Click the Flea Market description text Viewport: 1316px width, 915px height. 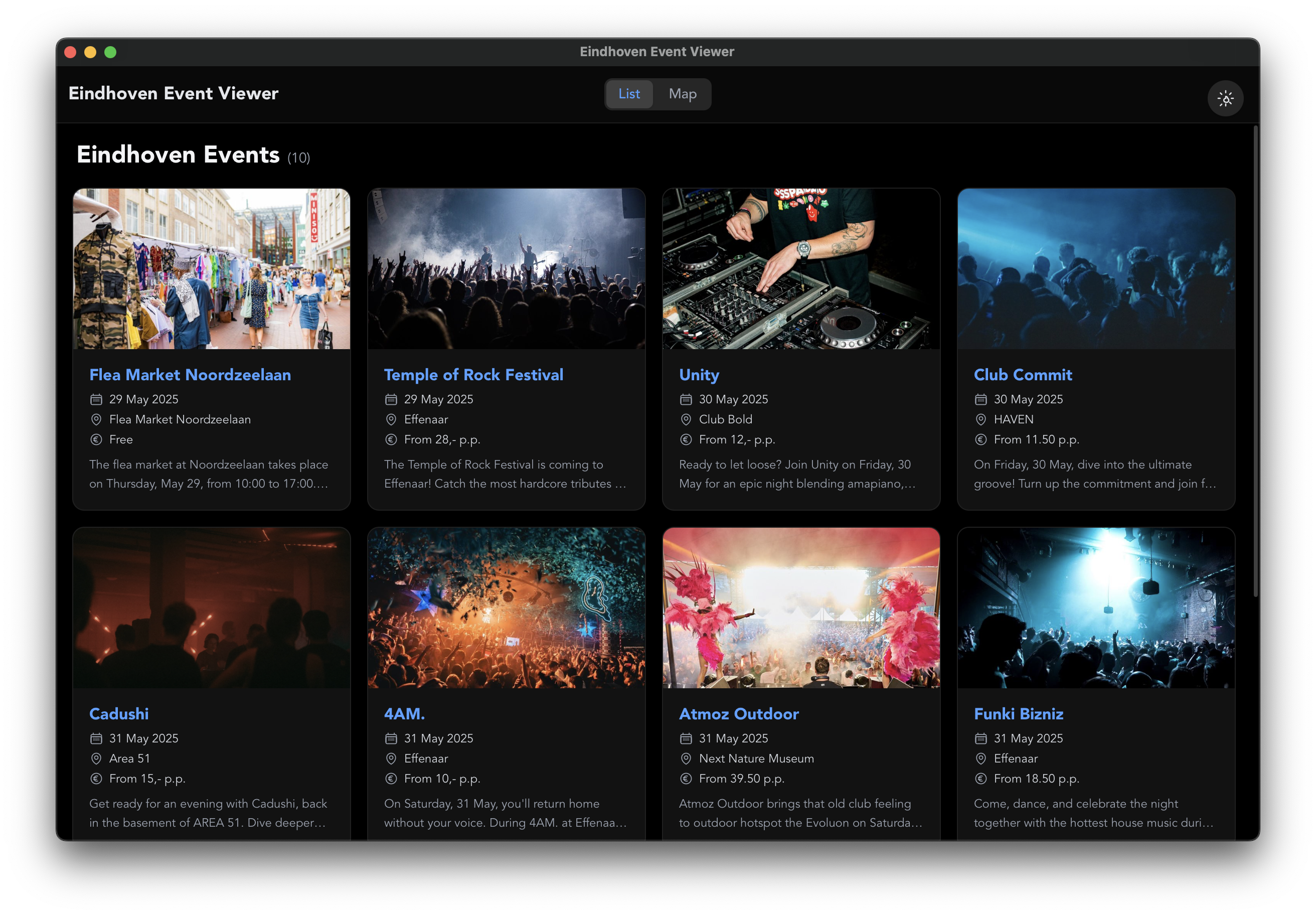coord(209,474)
